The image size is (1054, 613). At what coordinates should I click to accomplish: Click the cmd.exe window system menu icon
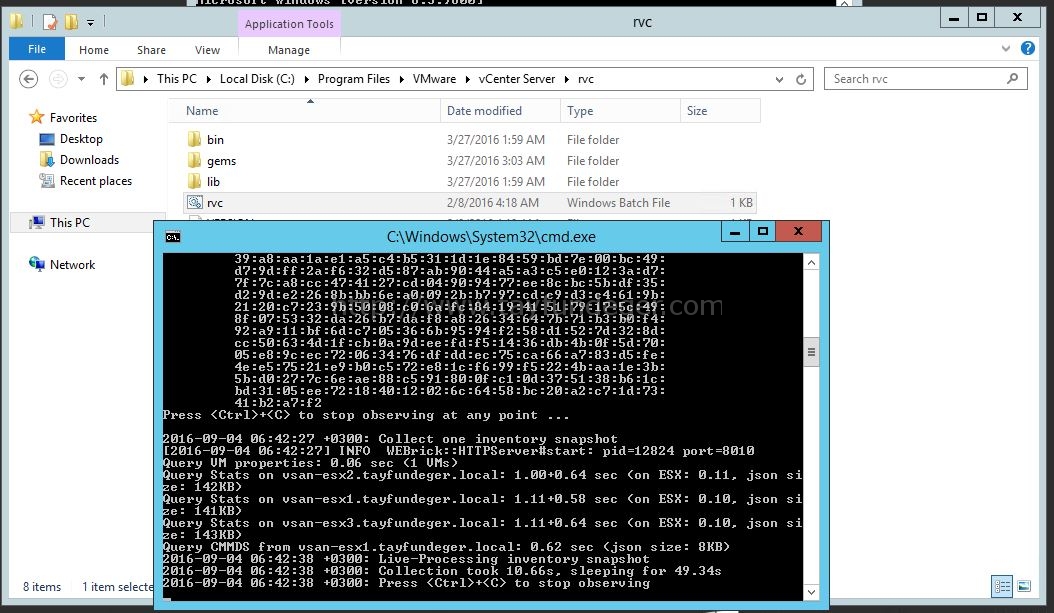point(173,237)
